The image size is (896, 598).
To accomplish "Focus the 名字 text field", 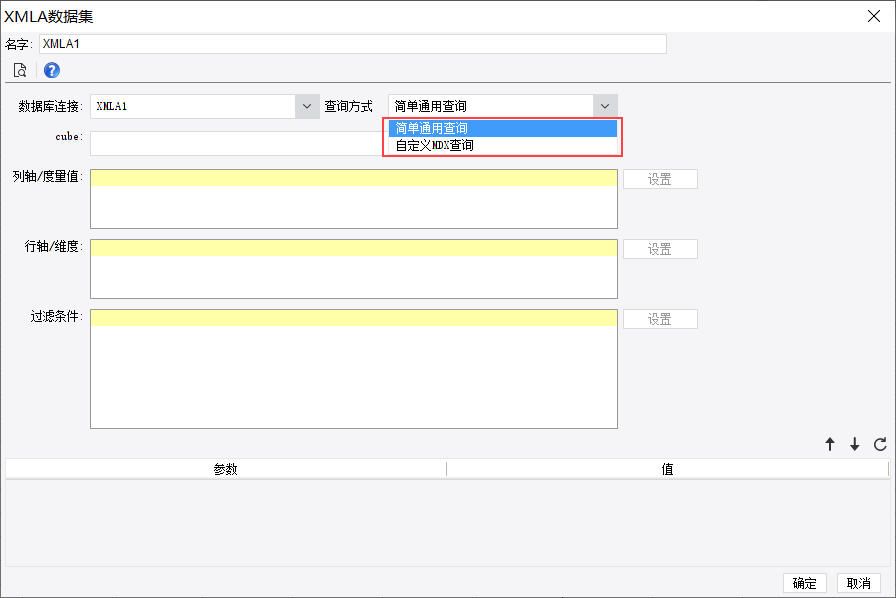I will 353,44.
